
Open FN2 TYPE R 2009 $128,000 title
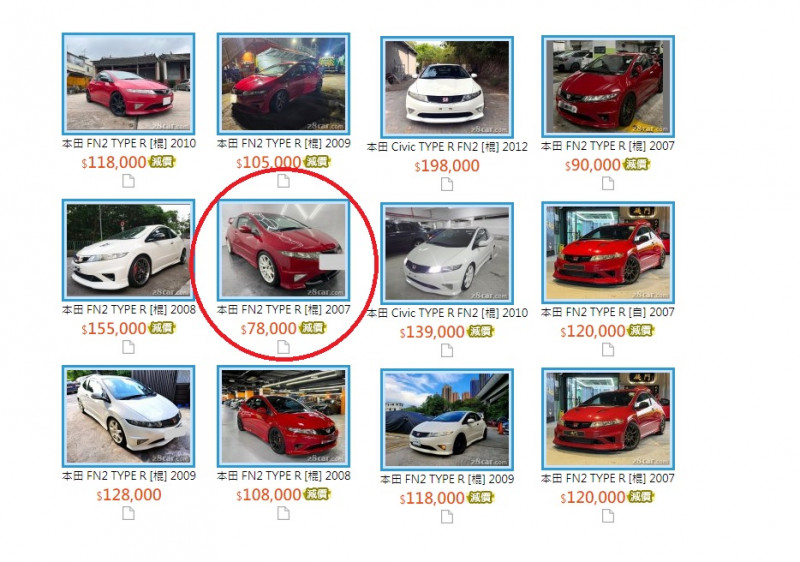[129, 476]
